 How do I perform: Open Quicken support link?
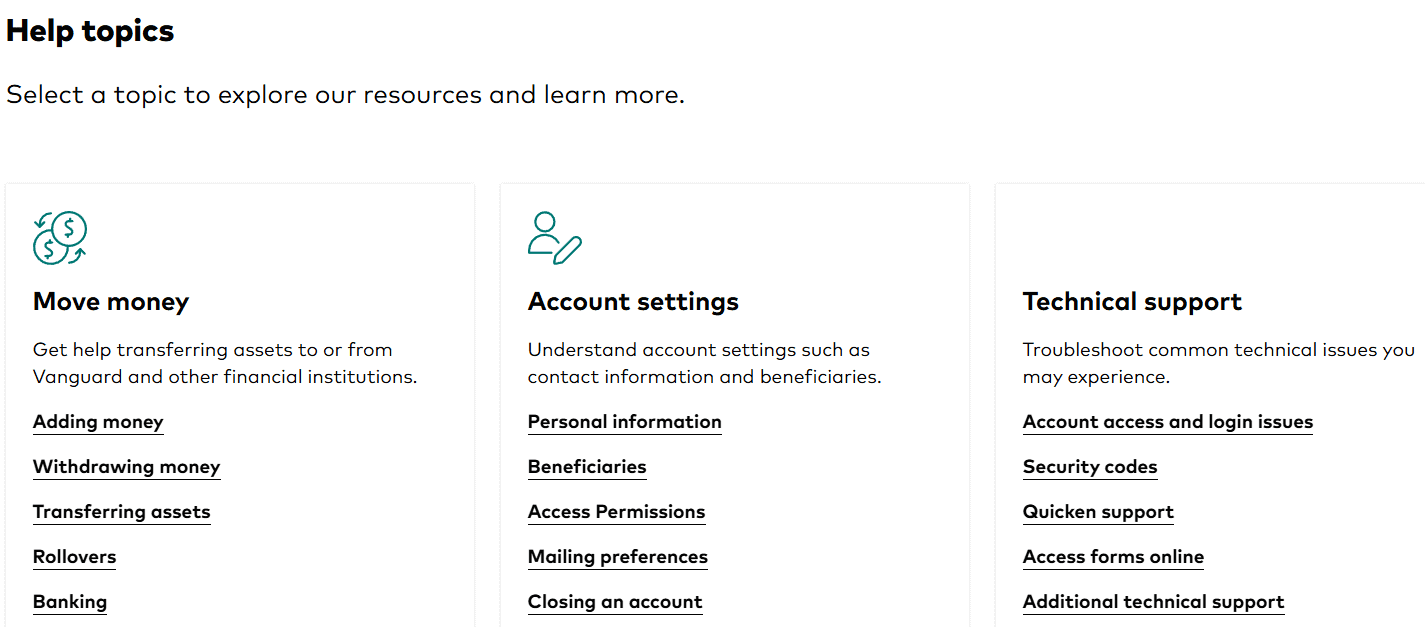[x=1098, y=512]
